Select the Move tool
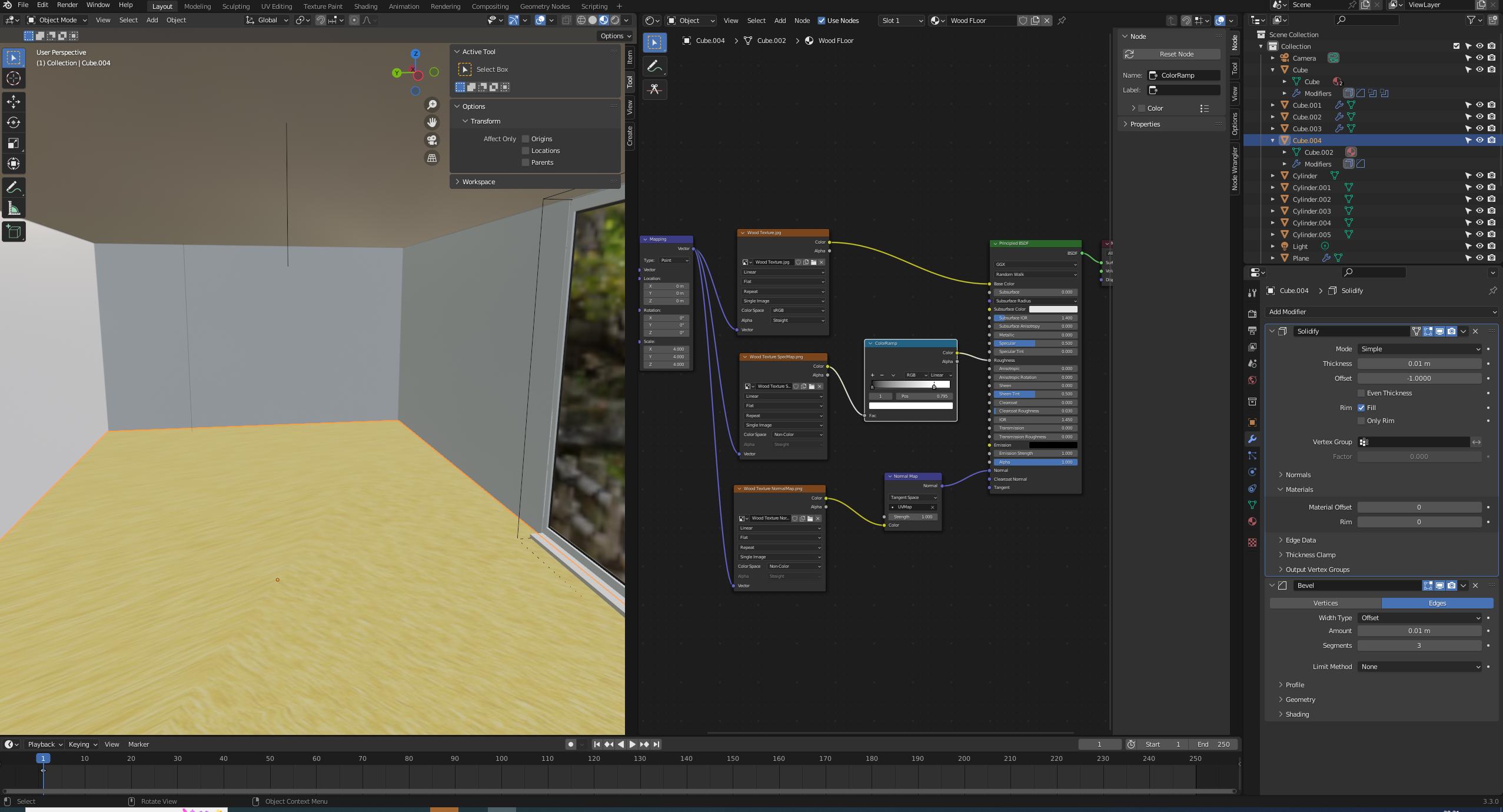This screenshot has width=1503, height=812. click(14, 102)
